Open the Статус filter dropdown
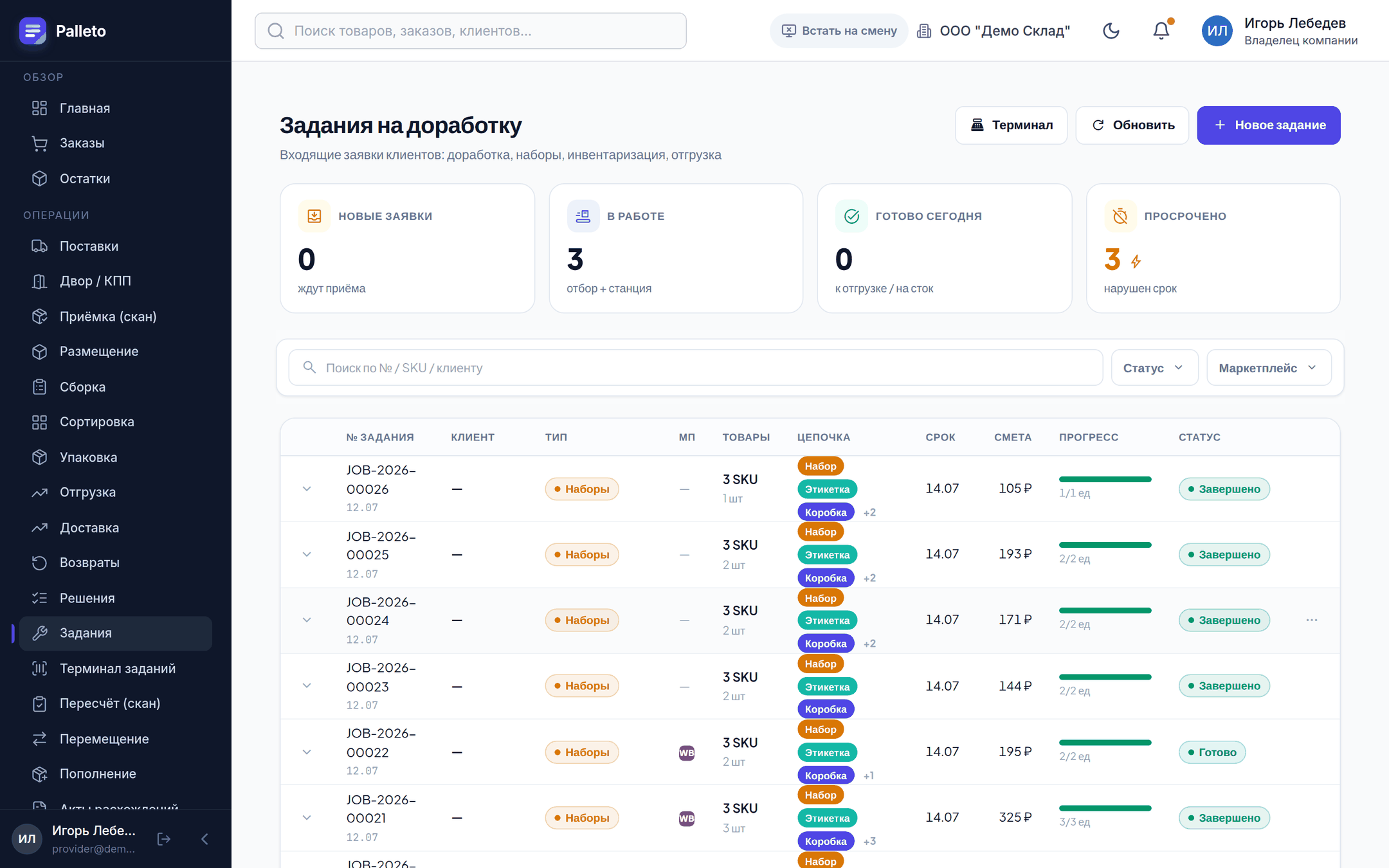 1154,368
